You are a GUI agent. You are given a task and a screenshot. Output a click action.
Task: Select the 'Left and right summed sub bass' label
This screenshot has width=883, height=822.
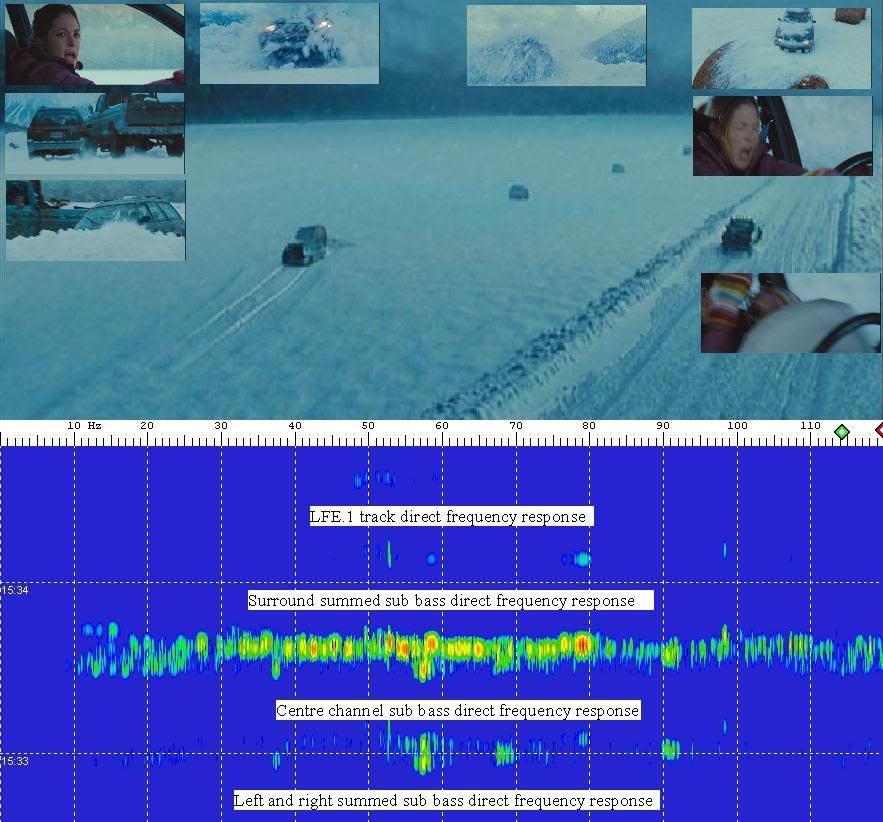point(444,800)
